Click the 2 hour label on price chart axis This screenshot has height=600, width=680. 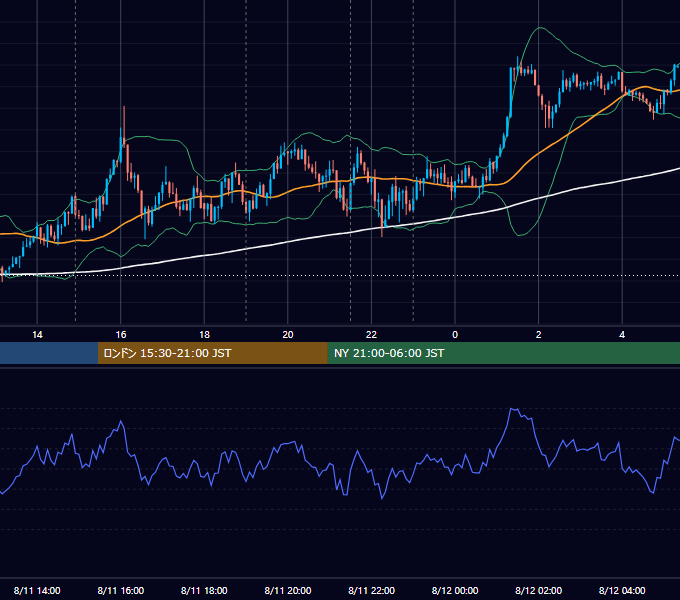click(x=539, y=335)
